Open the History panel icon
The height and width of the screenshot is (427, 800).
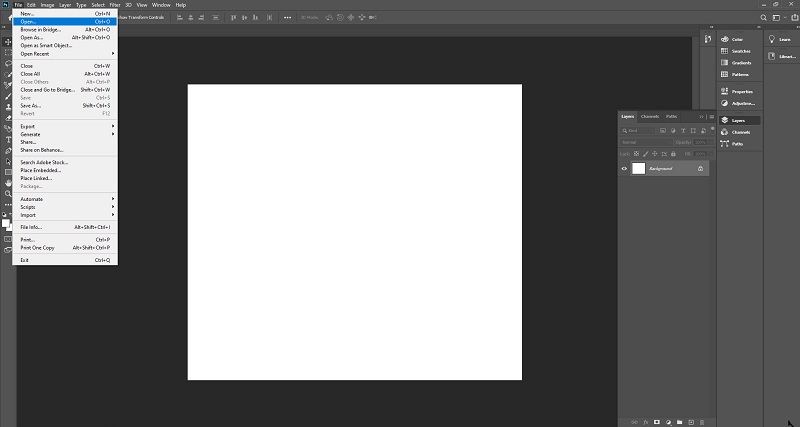coord(708,39)
